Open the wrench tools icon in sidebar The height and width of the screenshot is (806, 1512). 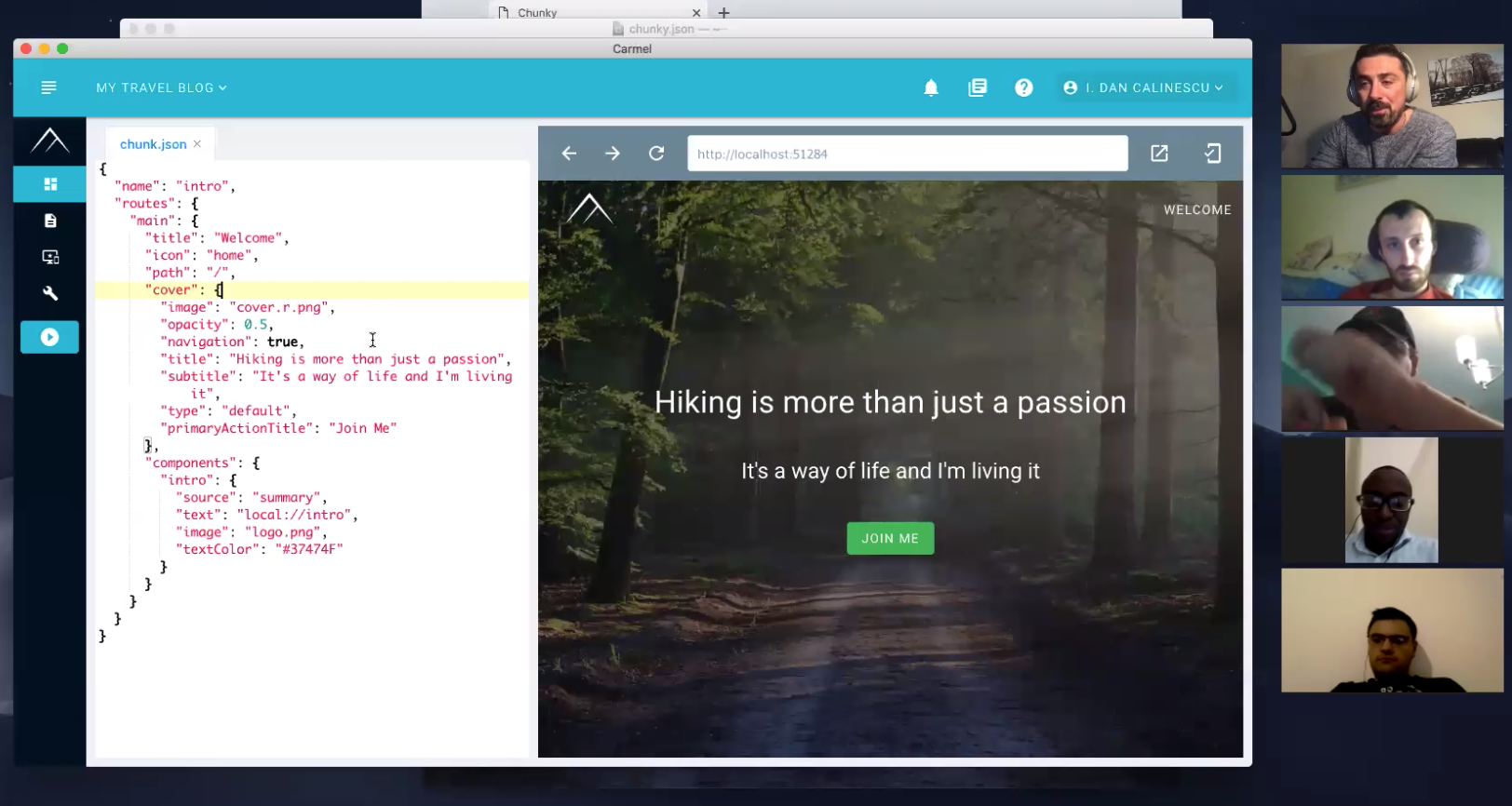tap(50, 293)
